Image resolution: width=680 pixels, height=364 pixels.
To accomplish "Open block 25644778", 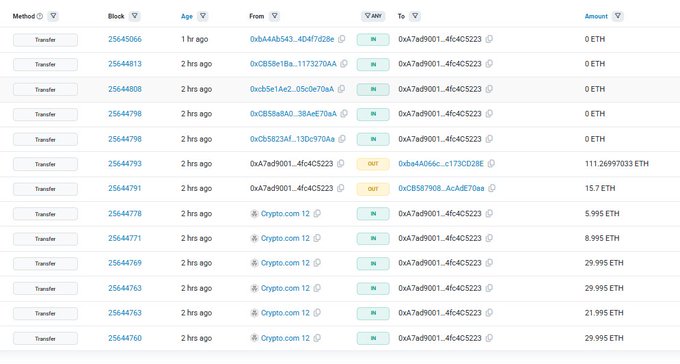I will coord(125,213).
